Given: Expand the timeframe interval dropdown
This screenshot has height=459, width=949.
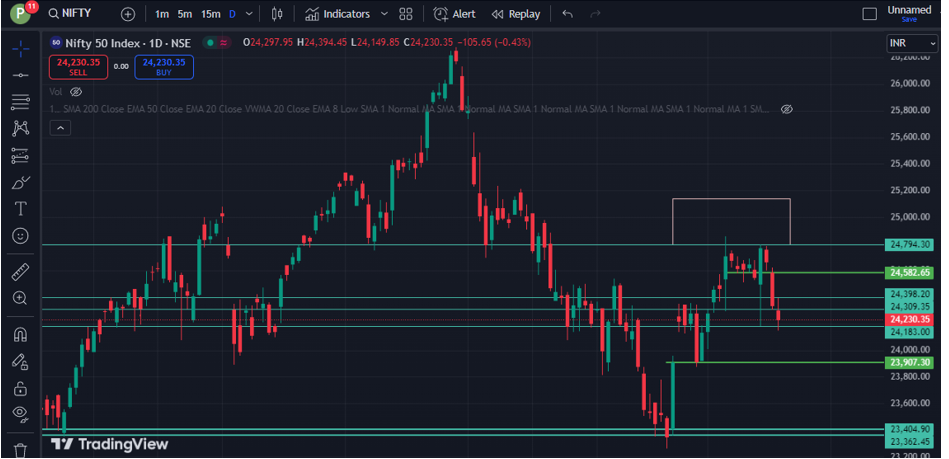Looking at the screenshot, I should click(249, 14).
